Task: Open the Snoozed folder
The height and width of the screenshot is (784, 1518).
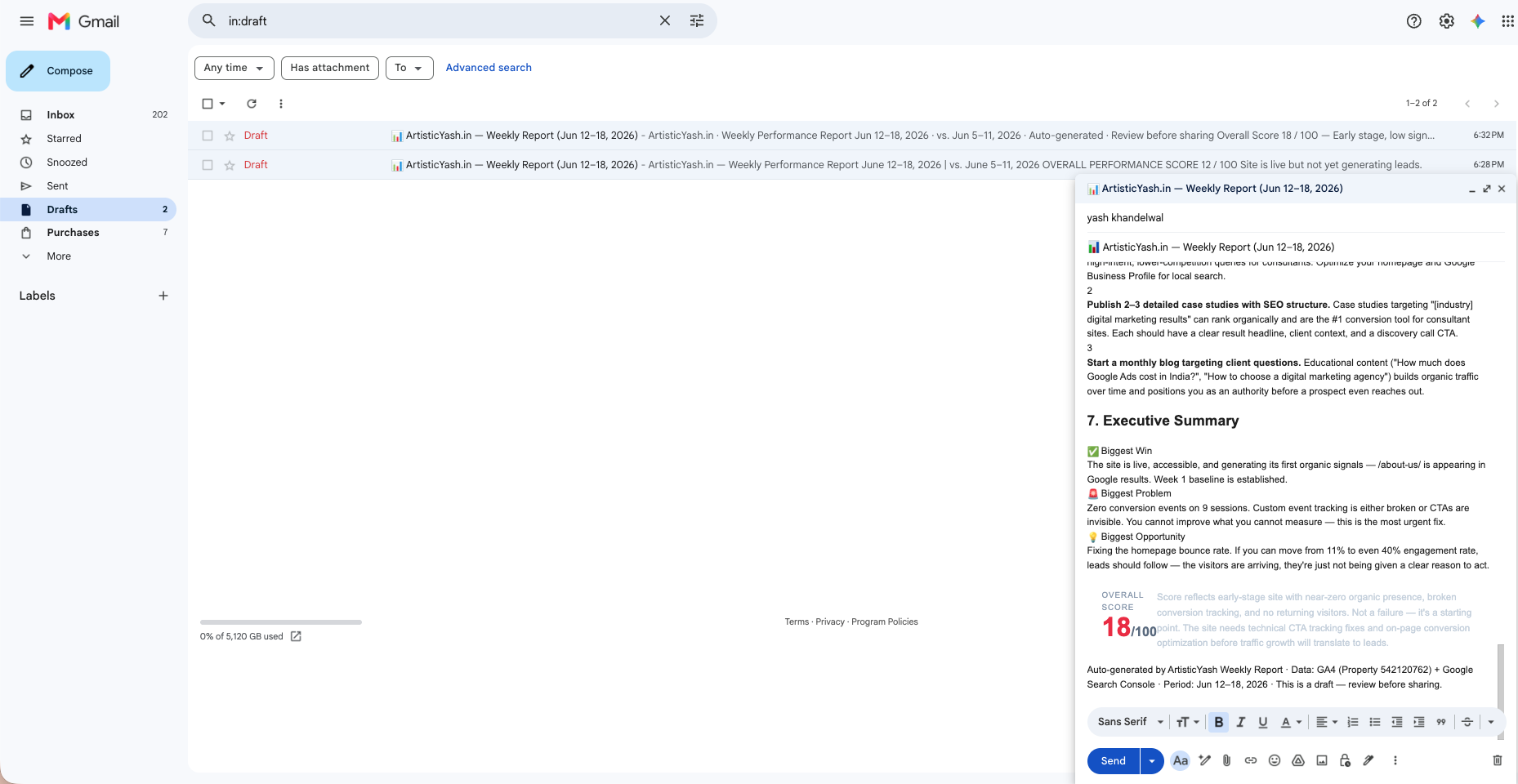Action: tap(67, 163)
